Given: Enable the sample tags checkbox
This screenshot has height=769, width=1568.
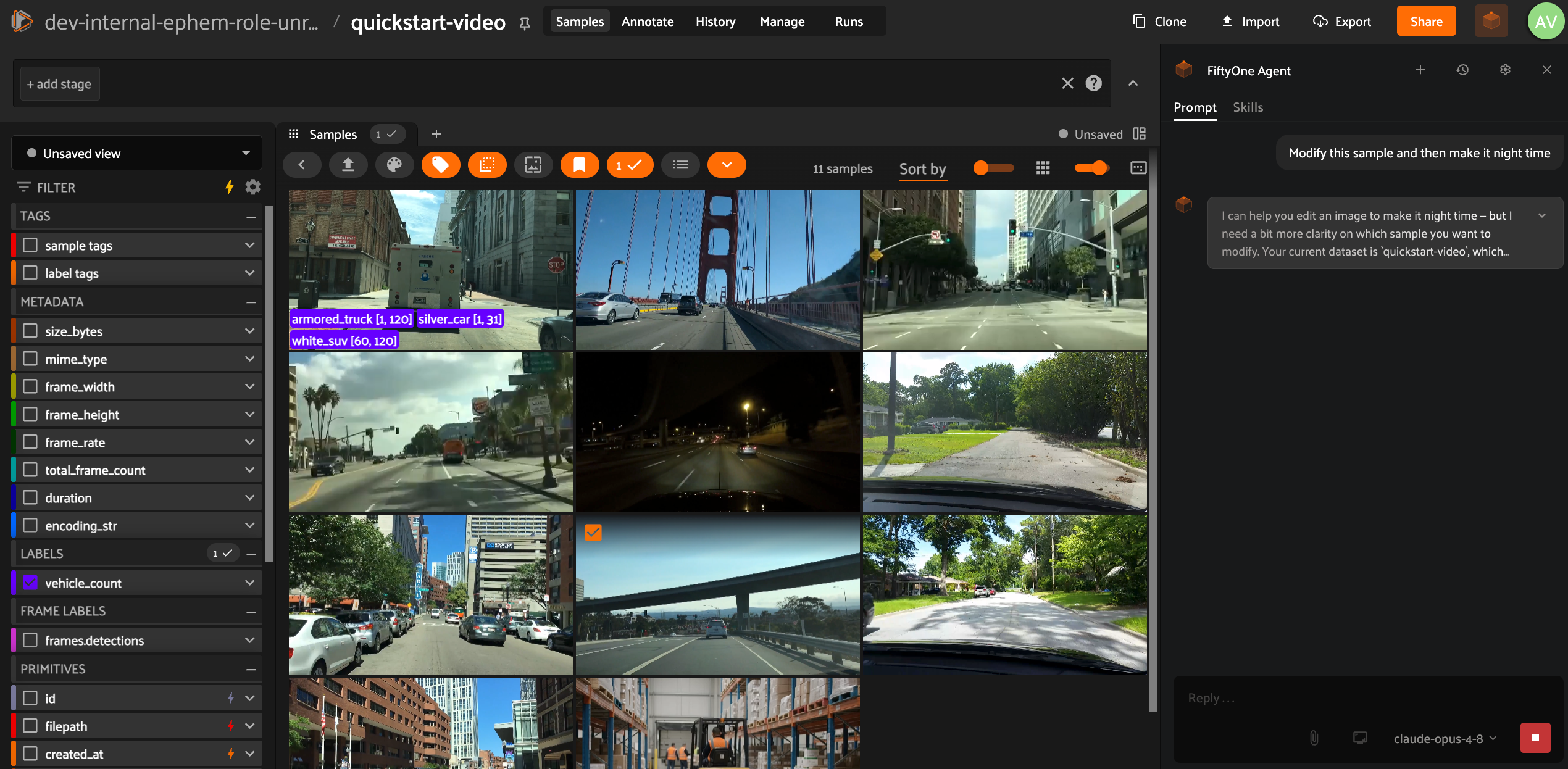Looking at the screenshot, I should [30, 246].
